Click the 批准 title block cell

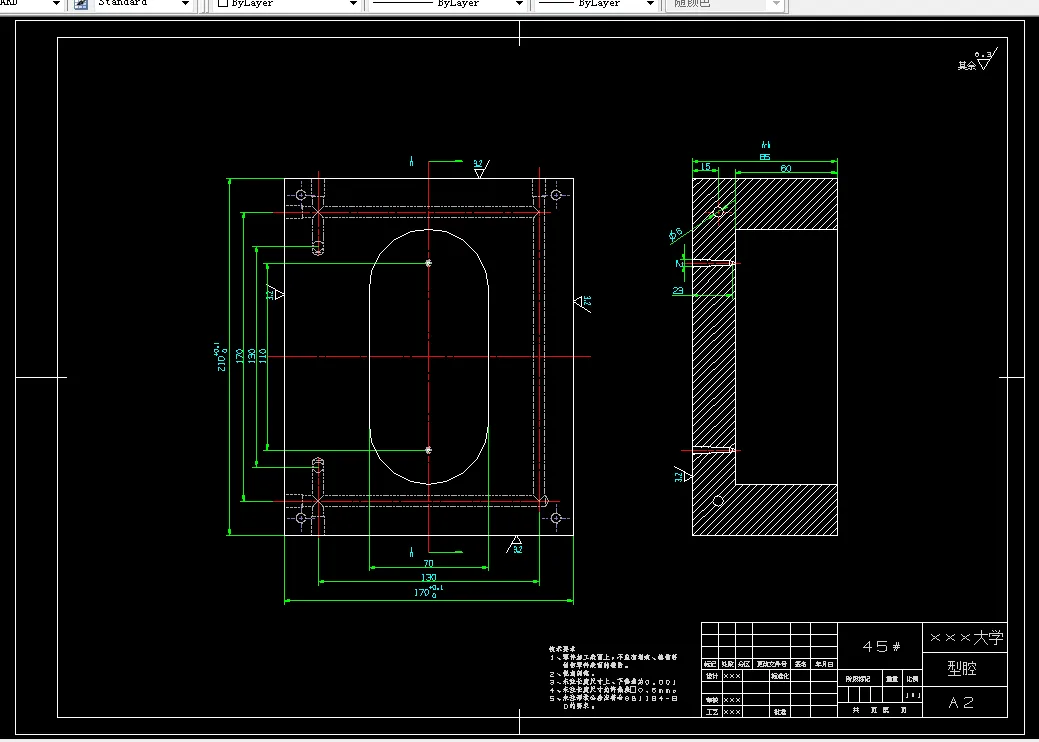(779, 712)
